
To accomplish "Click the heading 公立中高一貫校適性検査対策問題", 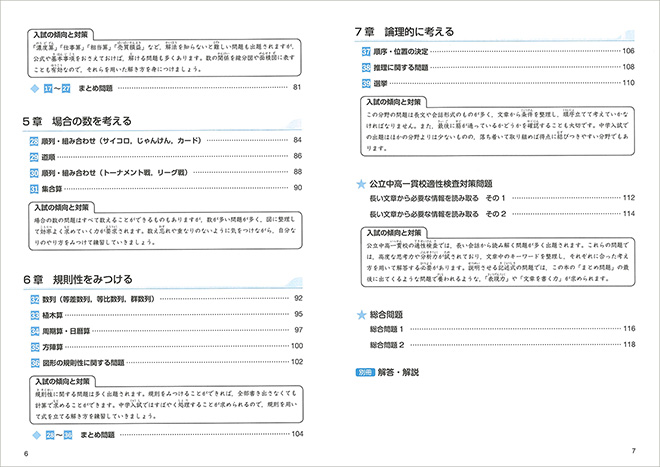I will coord(431,184).
